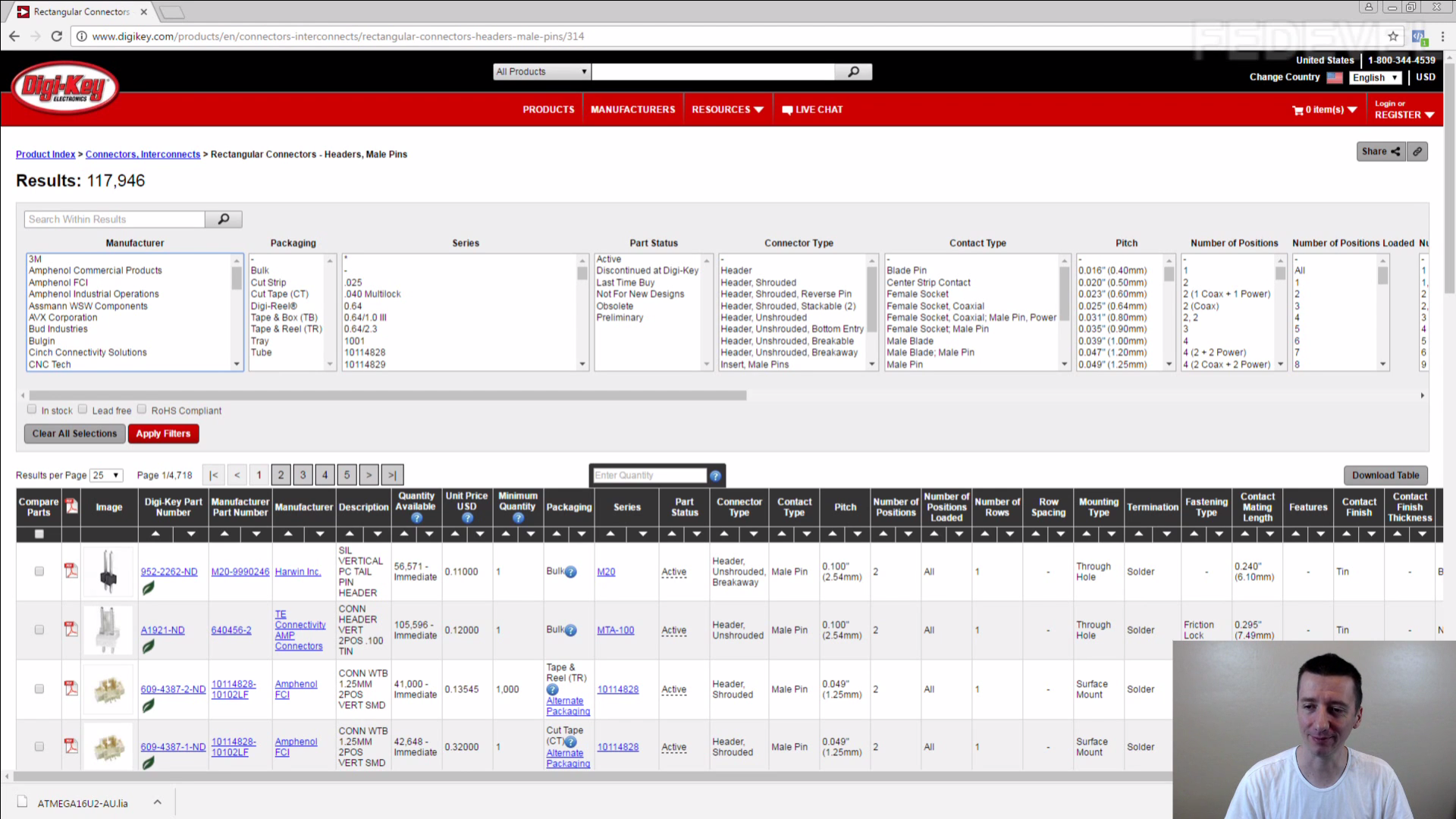Screen dimensions: 1456x819
Task: Open datasheet PDF for 952-2262-ND
Action: point(71,571)
